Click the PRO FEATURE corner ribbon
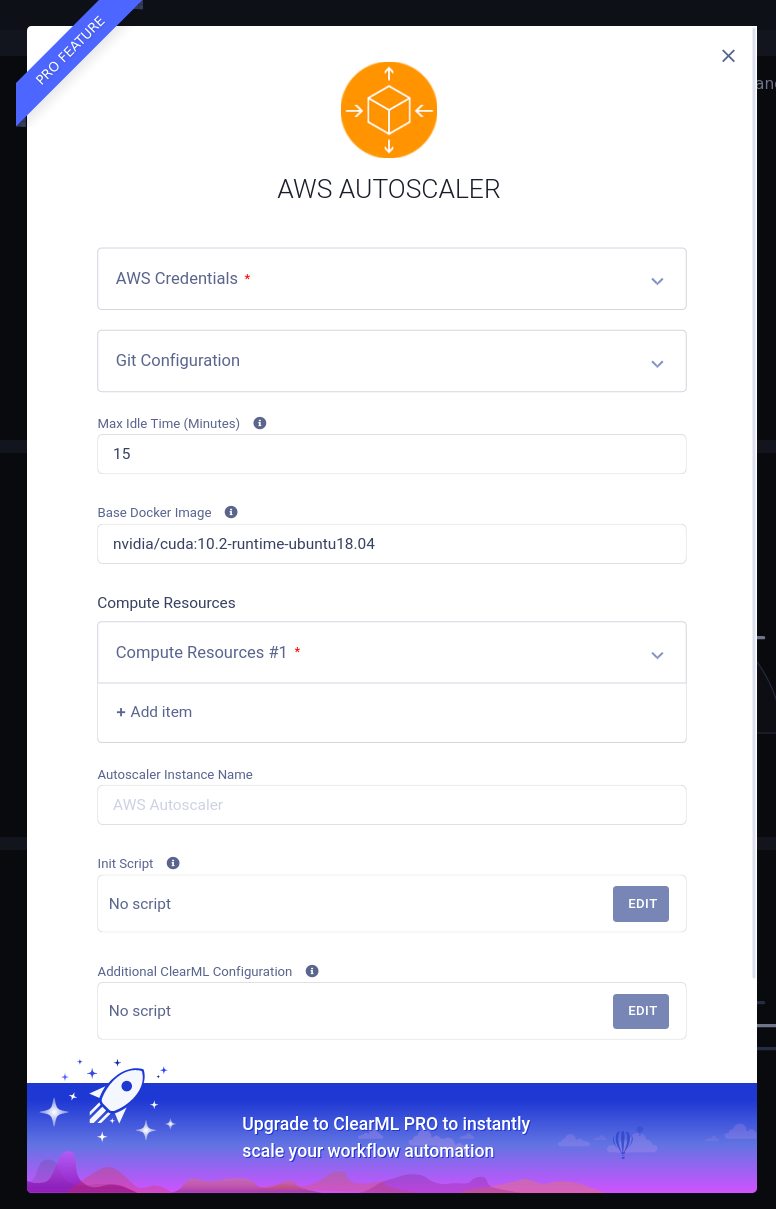This screenshot has height=1209, width=776. pyautogui.click(x=75, y=62)
